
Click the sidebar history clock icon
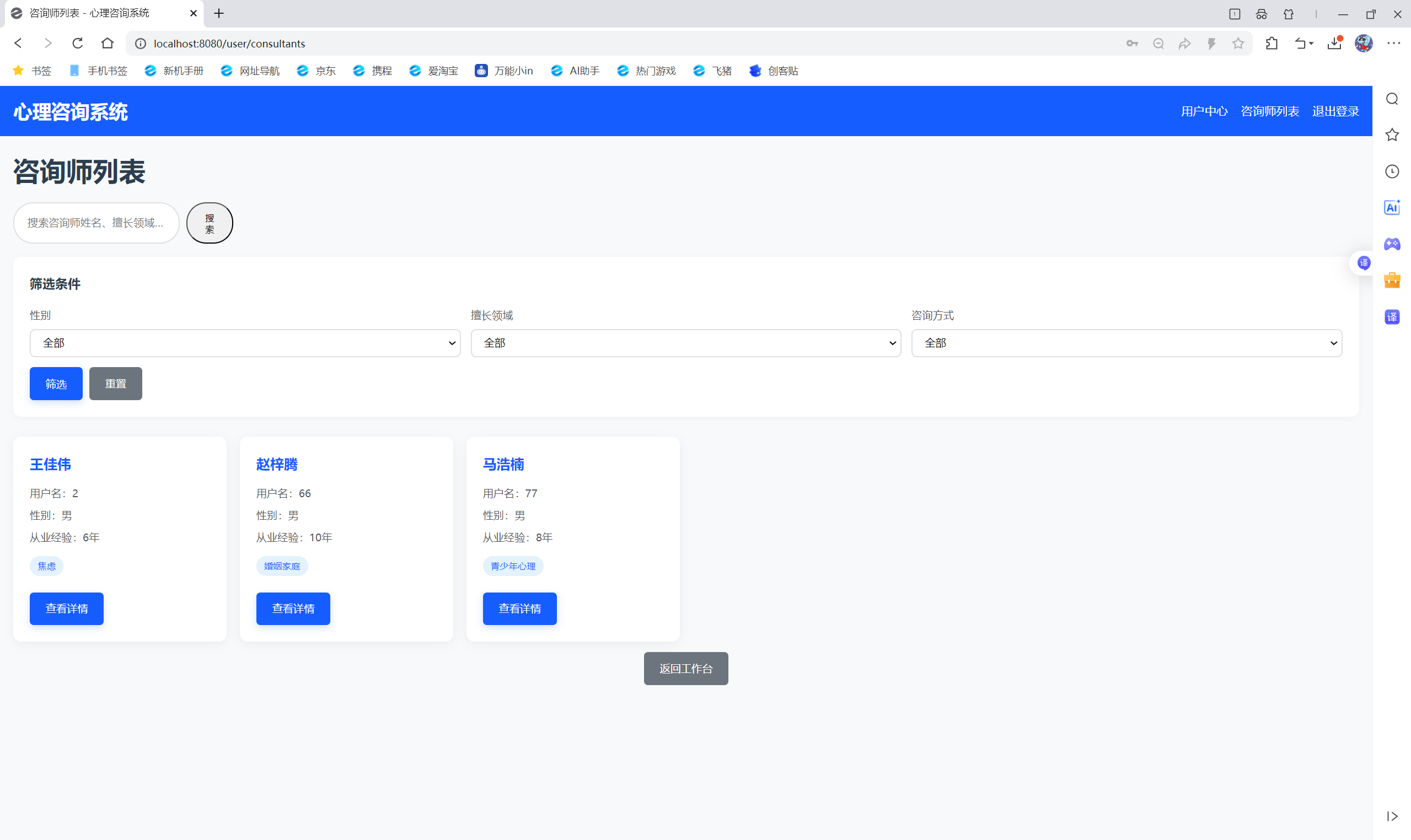1392,171
